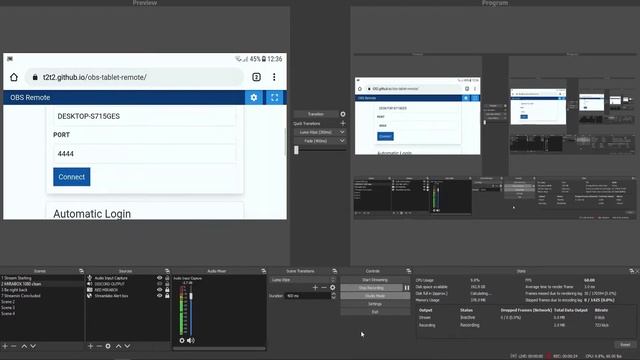Open Scene Transitions type combo box

point(302,280)
